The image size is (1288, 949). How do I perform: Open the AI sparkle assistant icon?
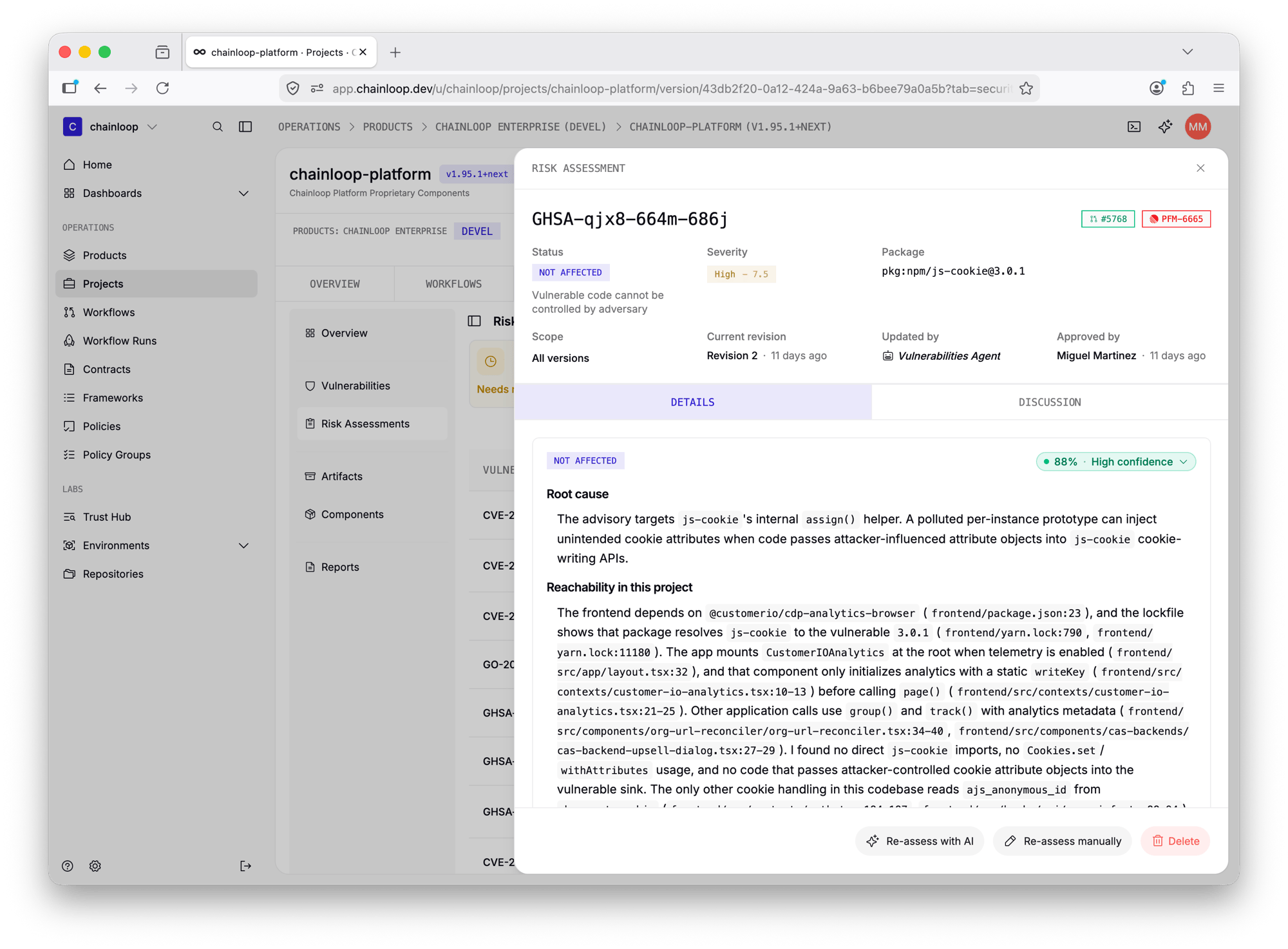pyautogui.click(x=1165, y=127)
